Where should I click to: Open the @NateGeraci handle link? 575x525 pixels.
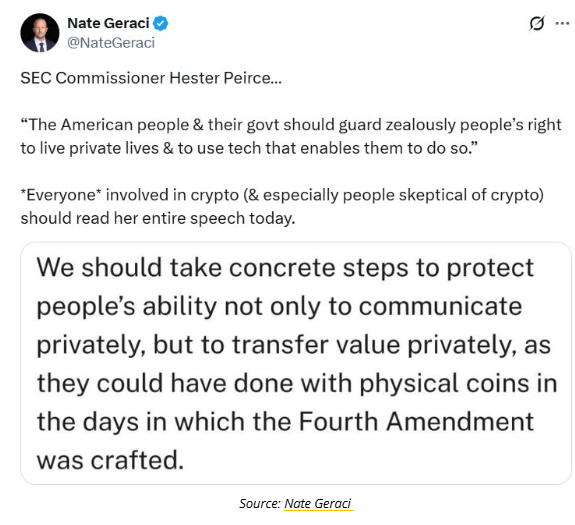(111, 43)
